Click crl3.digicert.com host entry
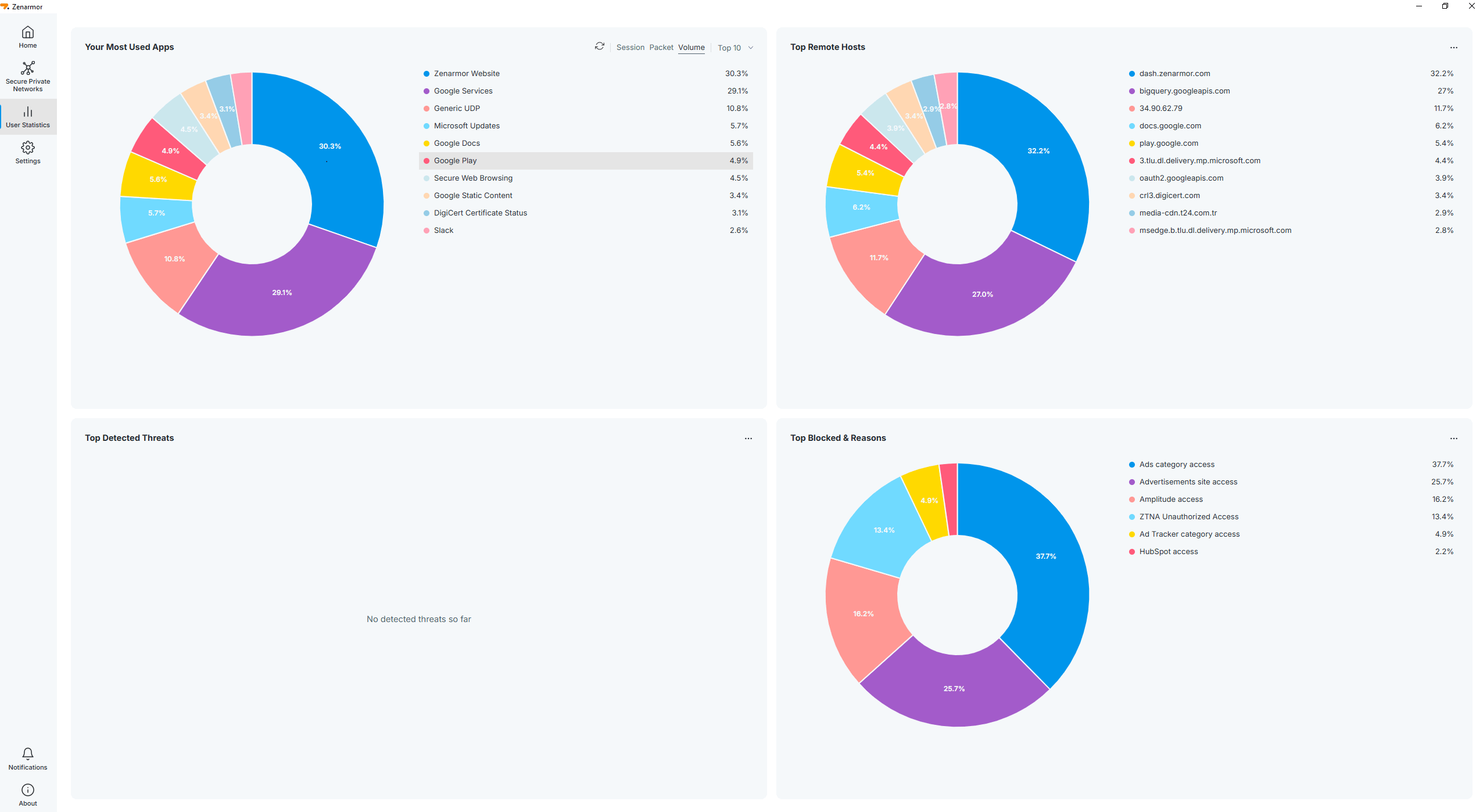Screen dimensions: 1476x812 pyautogui.click(x=1291, y=196)
